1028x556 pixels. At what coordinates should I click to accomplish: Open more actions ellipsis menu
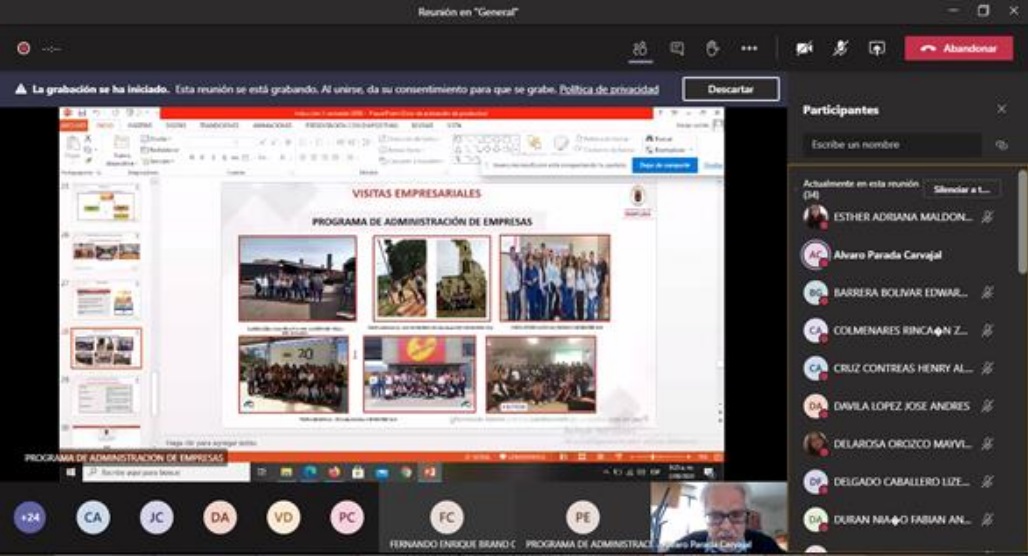(x=749, y=48)
